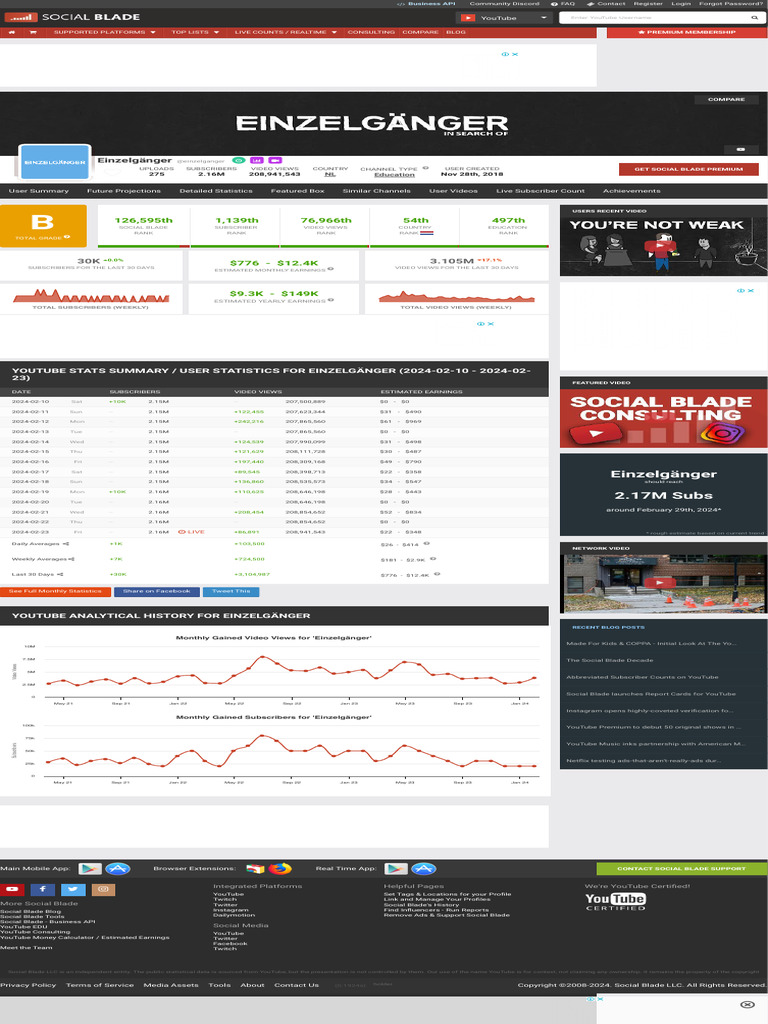The height and width of the screenshot is (1024, 768).
Task: Expand Top Lists menu
Action: (x=195, y=32)
